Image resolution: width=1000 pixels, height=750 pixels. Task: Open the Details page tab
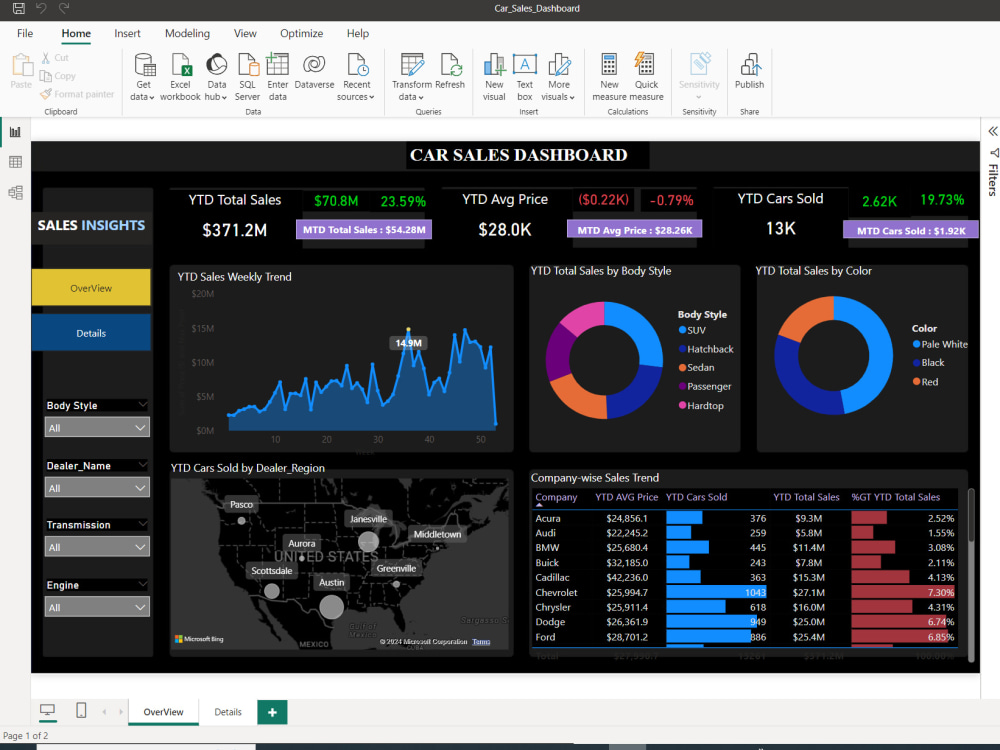[228, 712]
